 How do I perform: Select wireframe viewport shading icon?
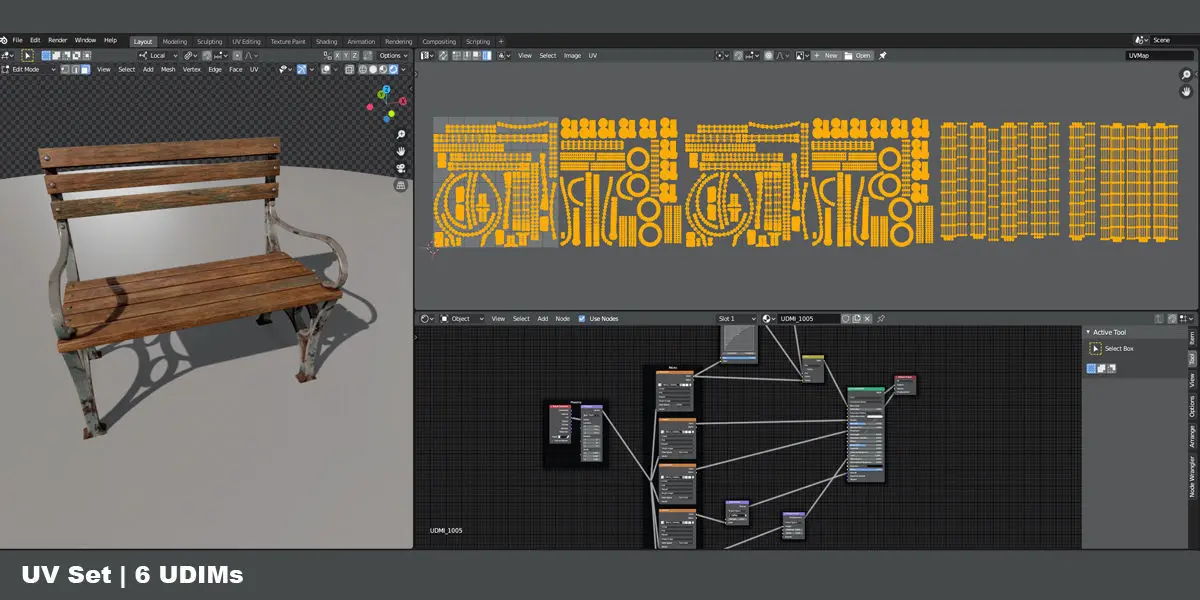[x=363, y=69]
